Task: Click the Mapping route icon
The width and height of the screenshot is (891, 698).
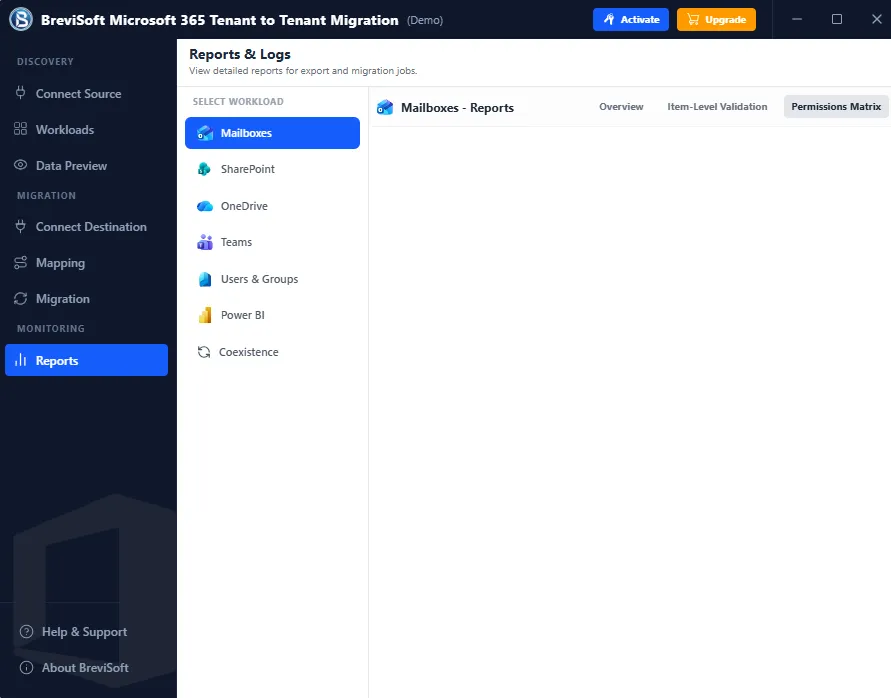Action: [20, 263]
